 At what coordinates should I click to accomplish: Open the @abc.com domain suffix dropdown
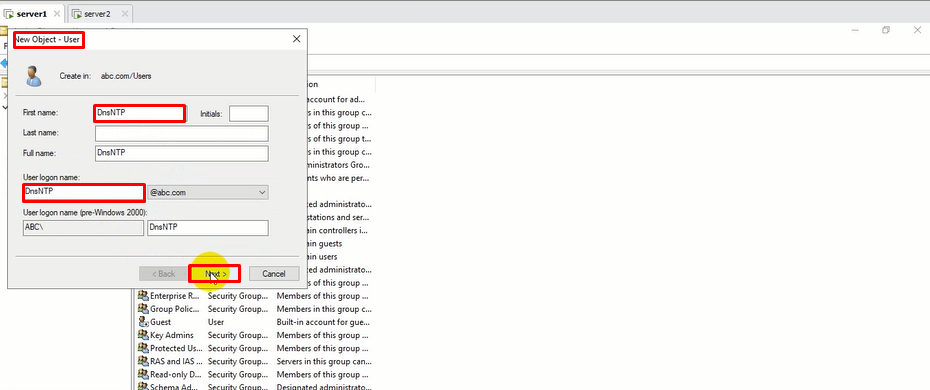coord(262,193)
